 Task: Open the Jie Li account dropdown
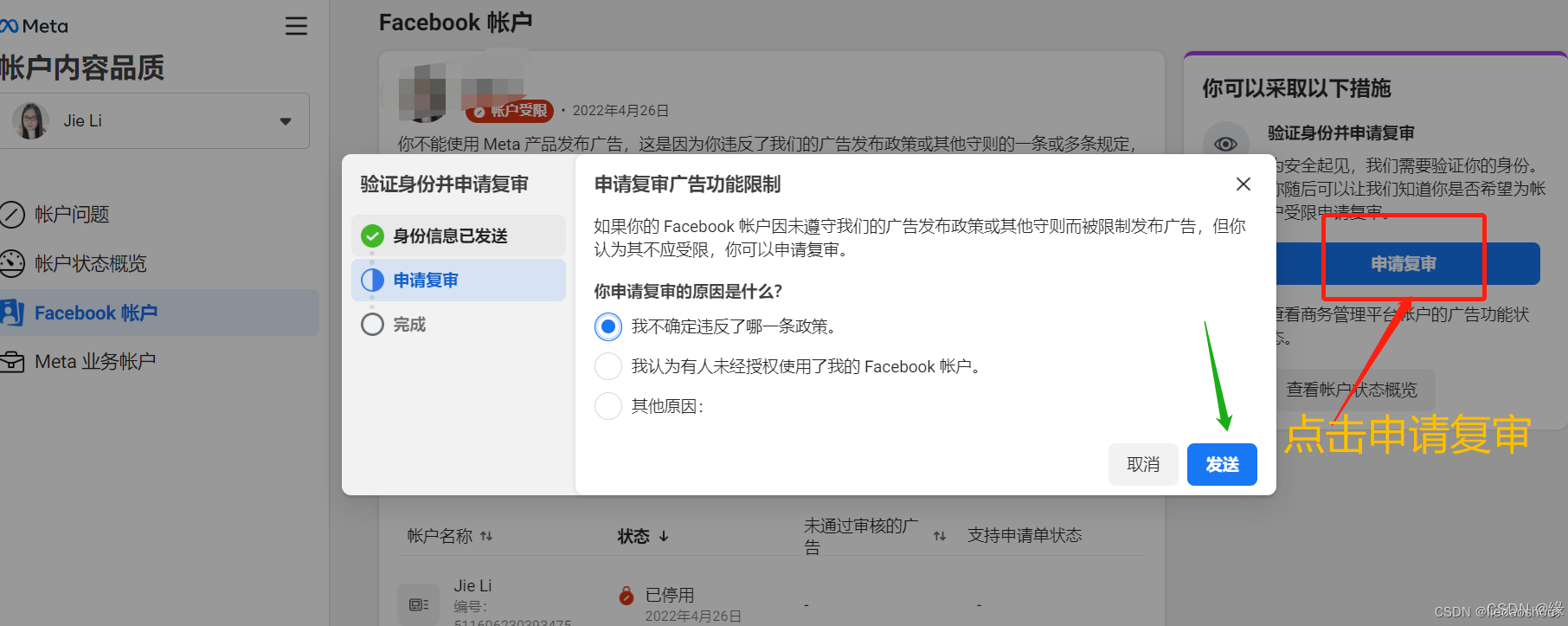(x=155, y=121)
